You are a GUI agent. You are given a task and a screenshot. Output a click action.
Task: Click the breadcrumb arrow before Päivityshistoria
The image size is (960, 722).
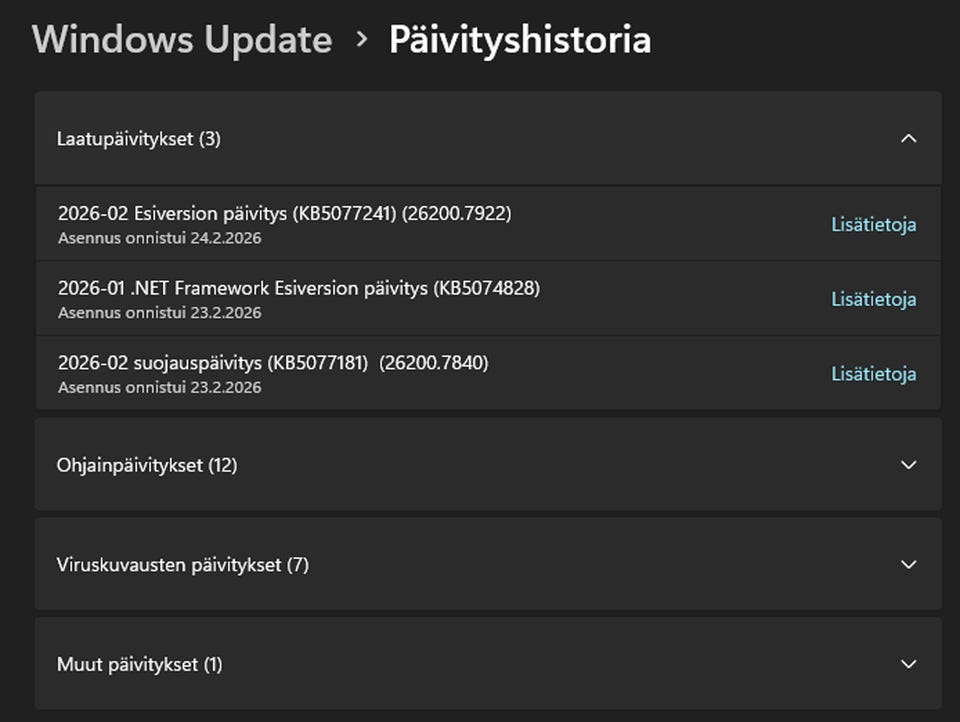click(361, 40)
